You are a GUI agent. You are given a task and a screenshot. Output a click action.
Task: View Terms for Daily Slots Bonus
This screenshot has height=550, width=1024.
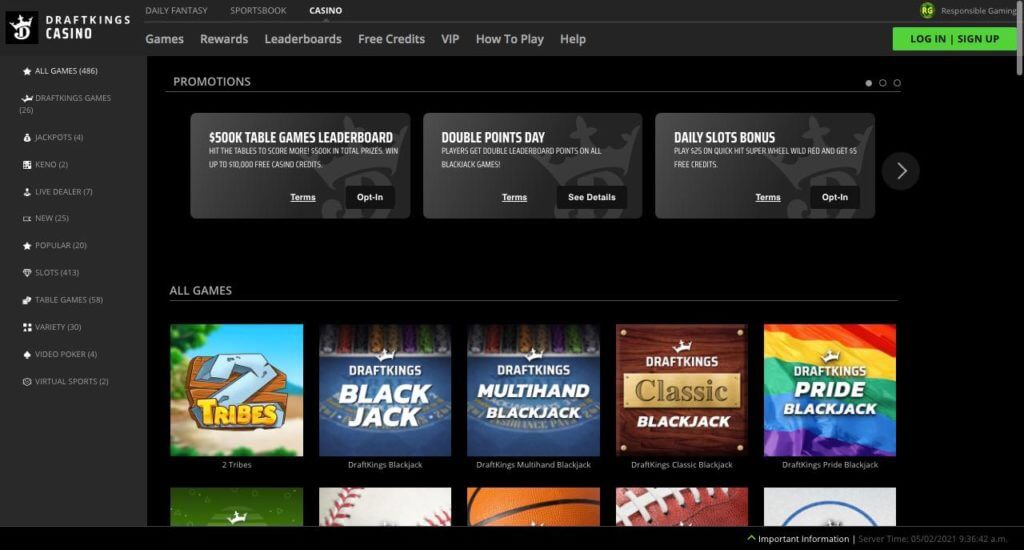tap(768, 197)
